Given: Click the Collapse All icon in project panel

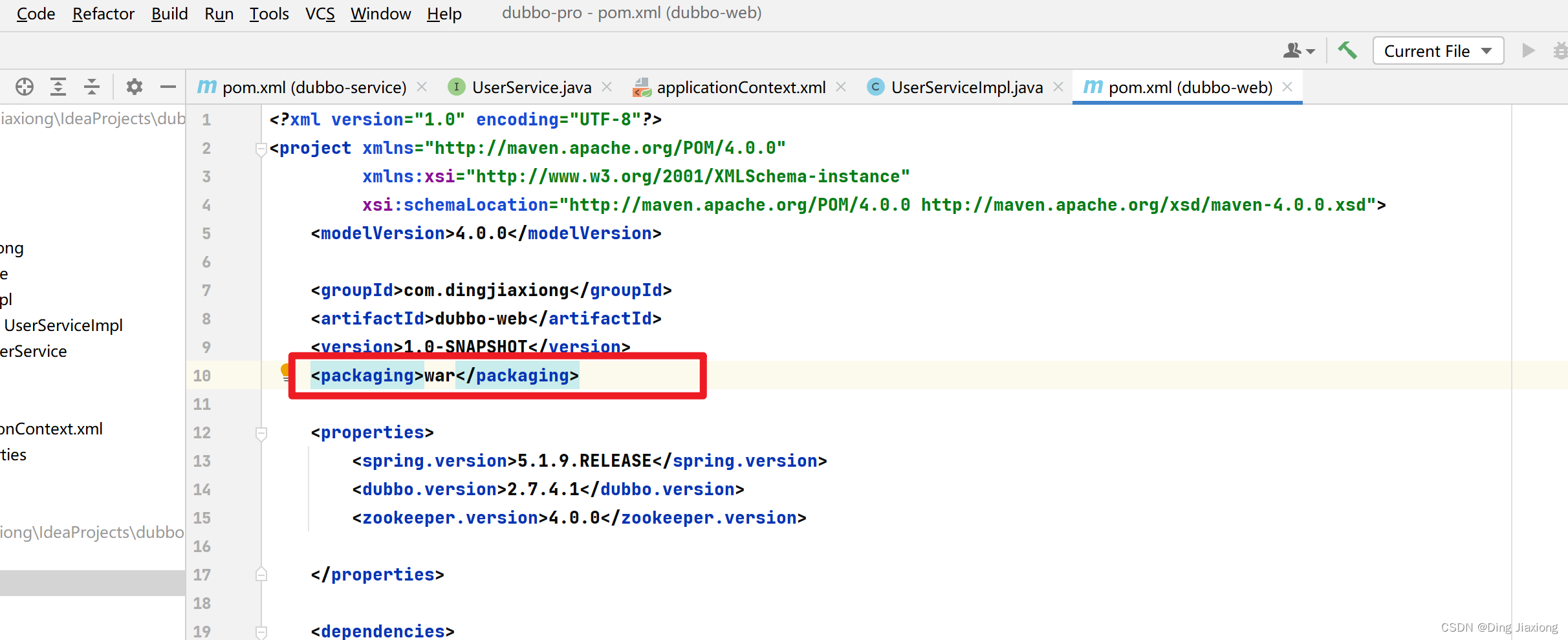Looking at the screenshot, I should 92,87.
